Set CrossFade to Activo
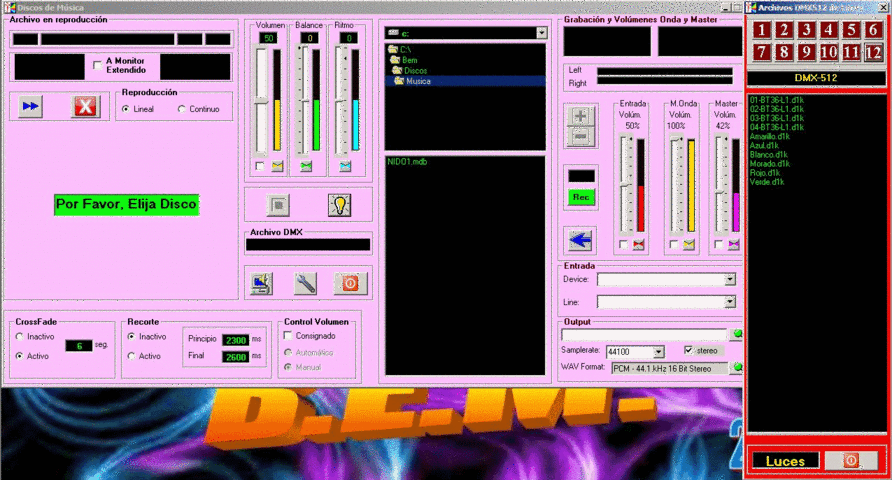 [20, 356]
